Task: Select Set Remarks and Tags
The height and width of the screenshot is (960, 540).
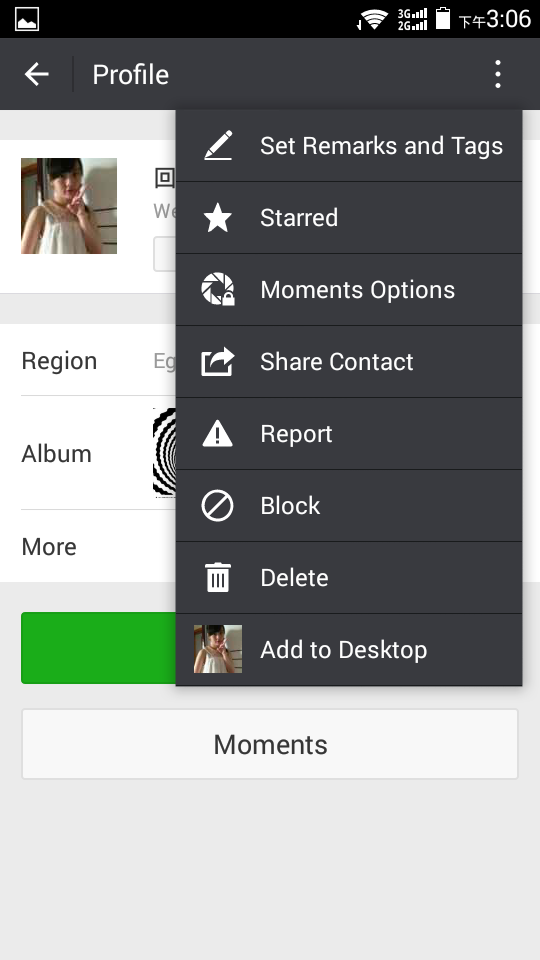Action: pyautogui.click(x=349, y=146)
